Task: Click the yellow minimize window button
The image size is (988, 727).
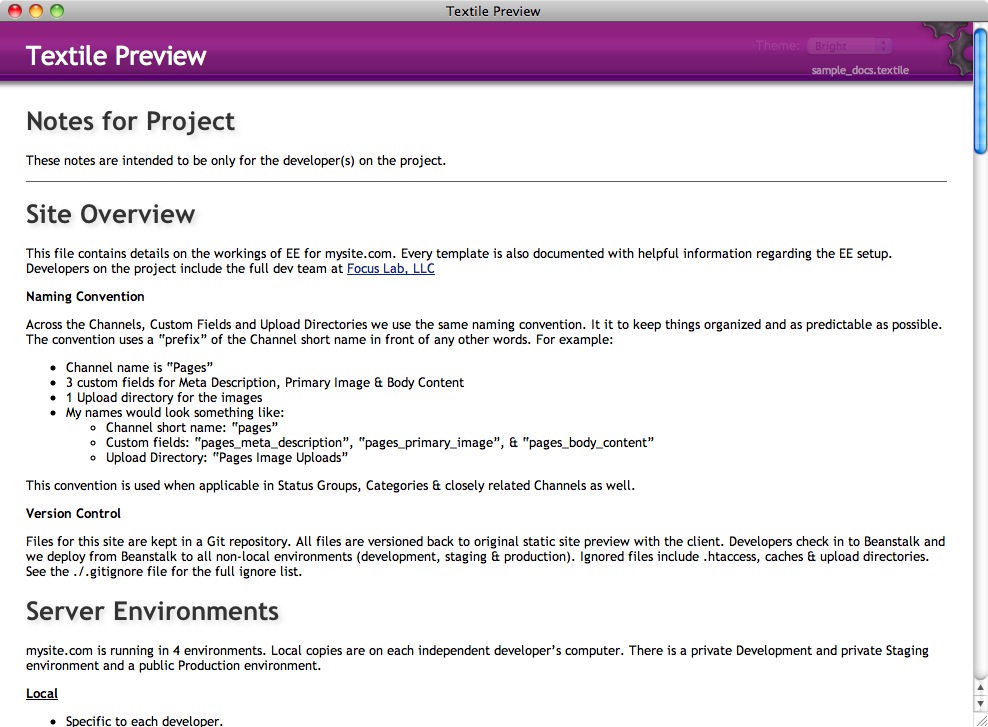Action: pyautogui.click(x=36, y=11)
